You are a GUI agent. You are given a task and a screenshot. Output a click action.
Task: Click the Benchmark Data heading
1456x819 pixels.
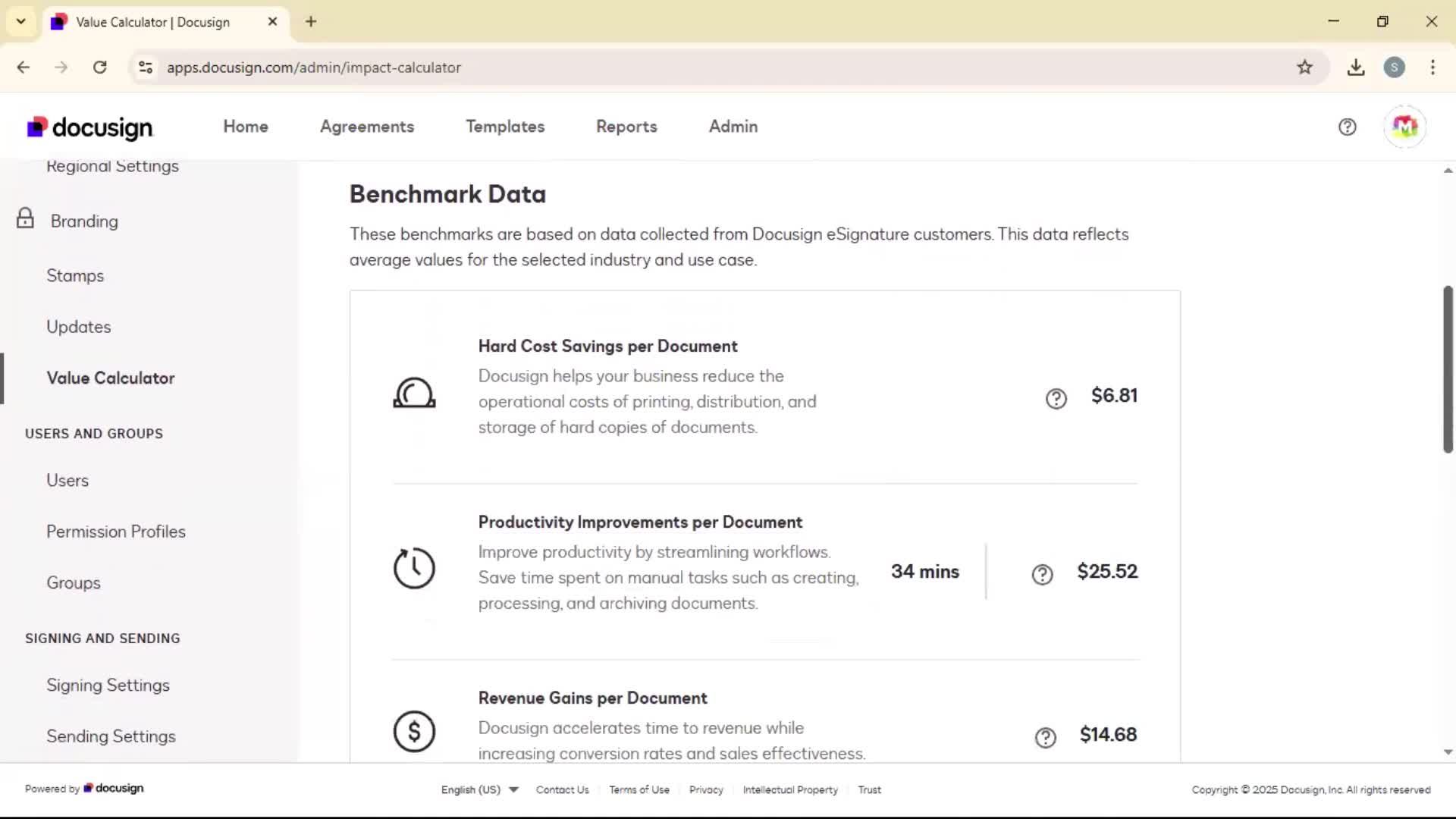tap(447, 194)
